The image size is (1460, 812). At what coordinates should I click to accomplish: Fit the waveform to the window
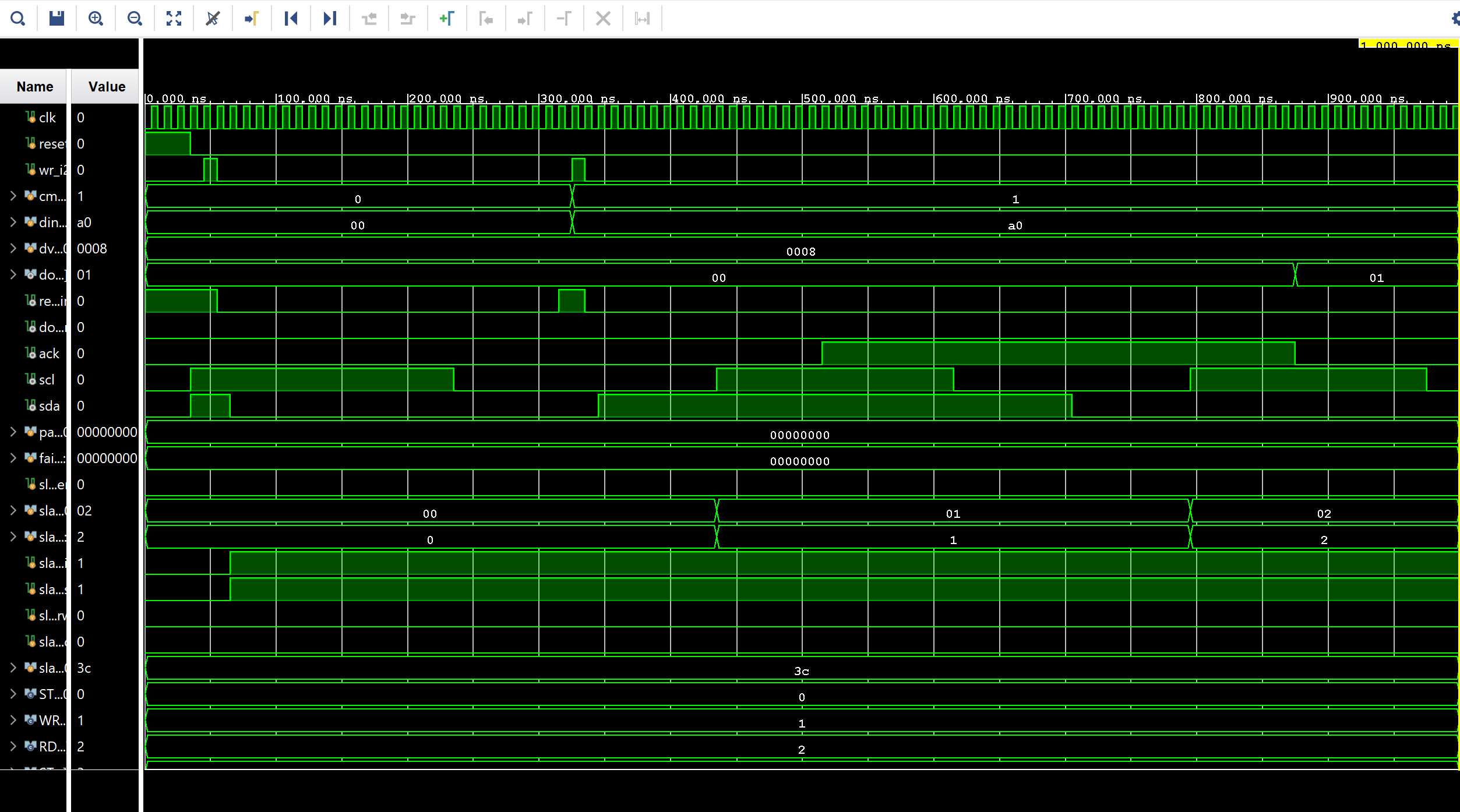click(174, 19)
